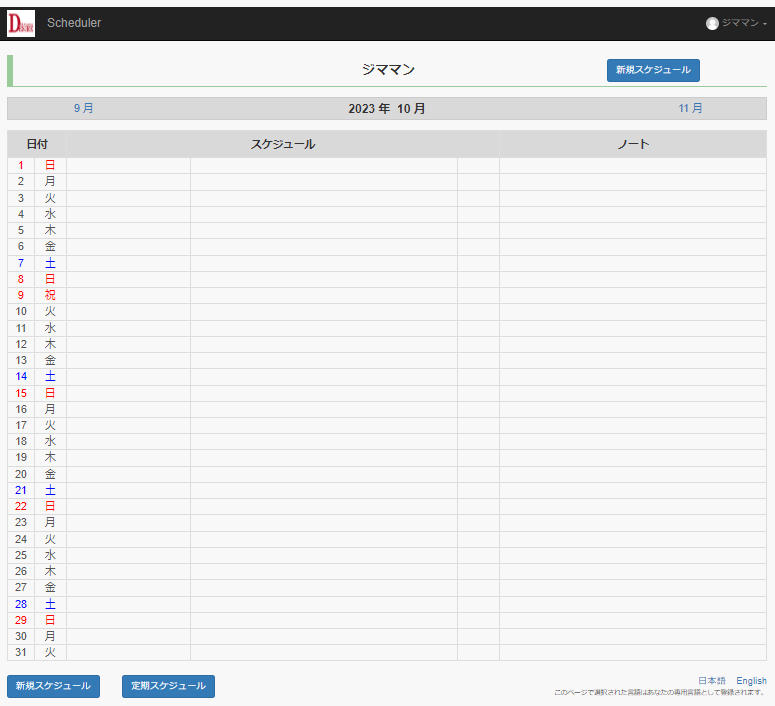Click the ノート column header
Viewport: 775px width, 706px height.
click(x=632, y=144)
